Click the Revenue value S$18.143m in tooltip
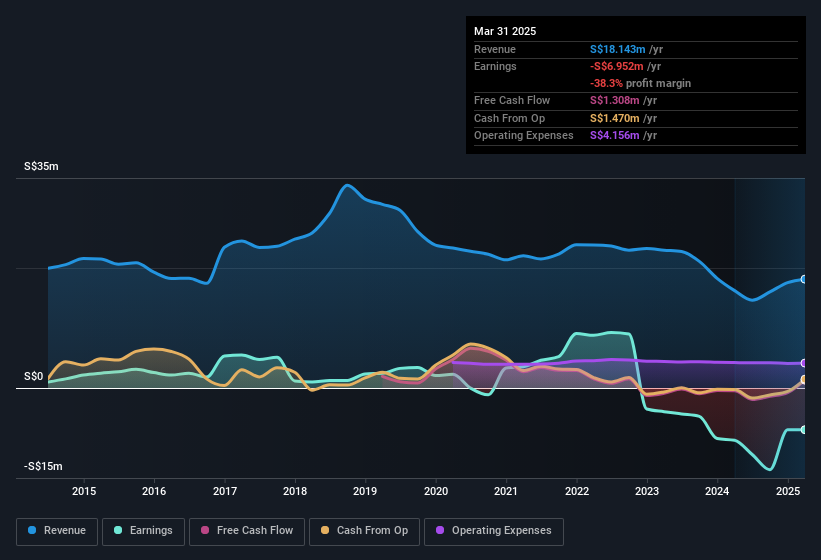Viewport: 821px width, 560px height. coord(617,49)
